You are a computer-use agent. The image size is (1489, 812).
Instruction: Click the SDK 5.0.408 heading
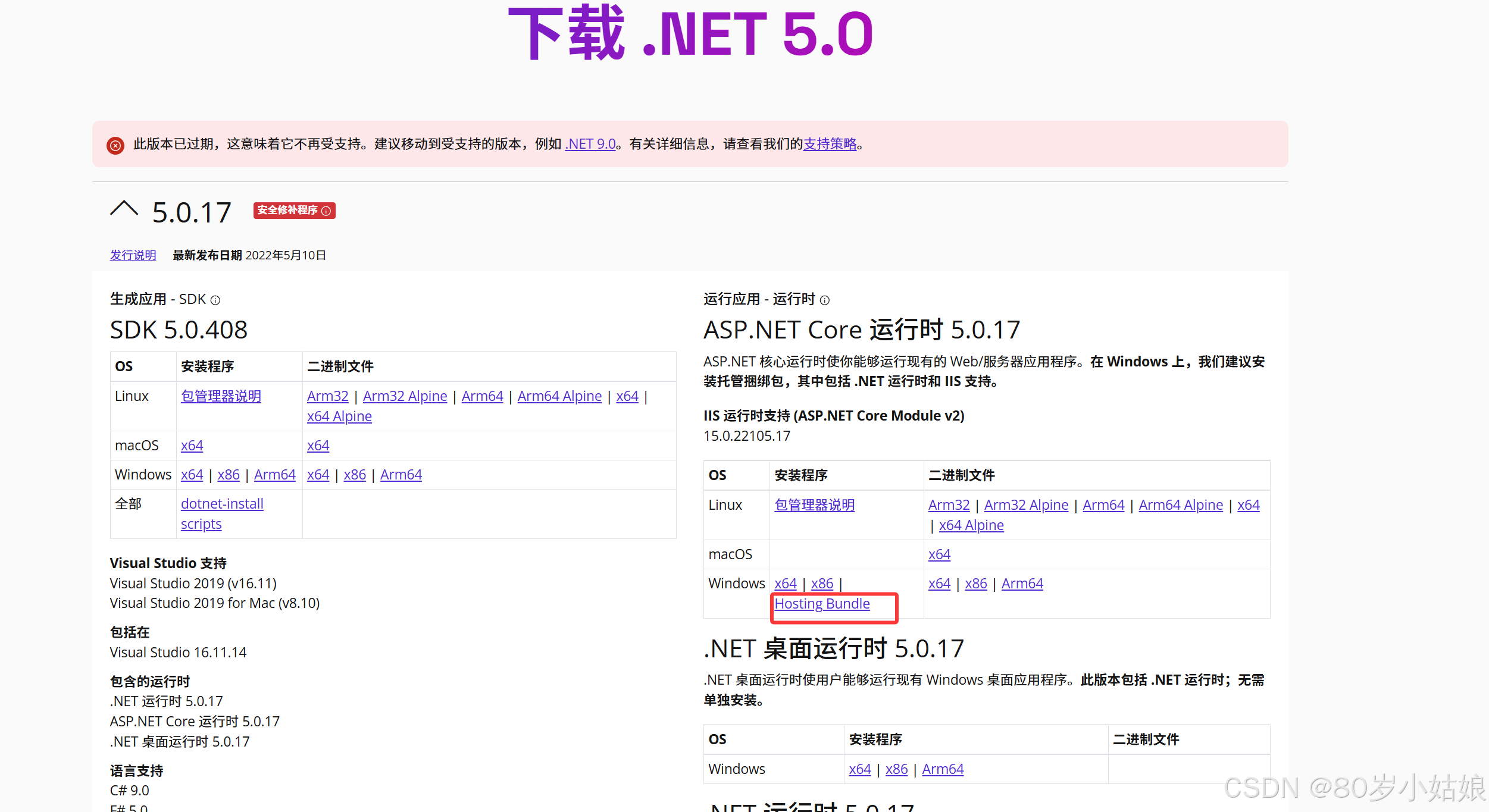pos(179,330)
